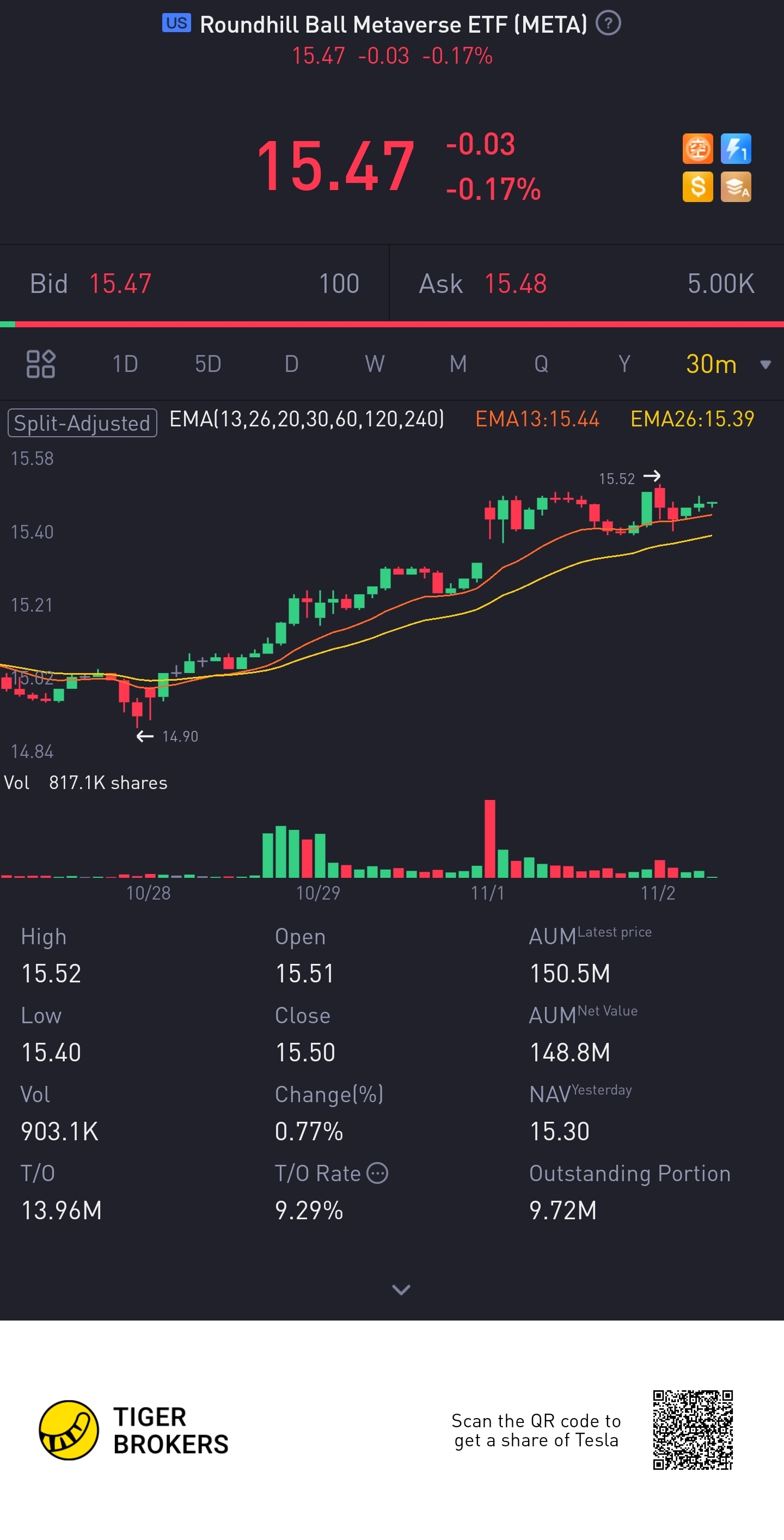Open the chart layout grid icon
Image resolution: width=784 pixels, height=1540 pixels.
41,363
